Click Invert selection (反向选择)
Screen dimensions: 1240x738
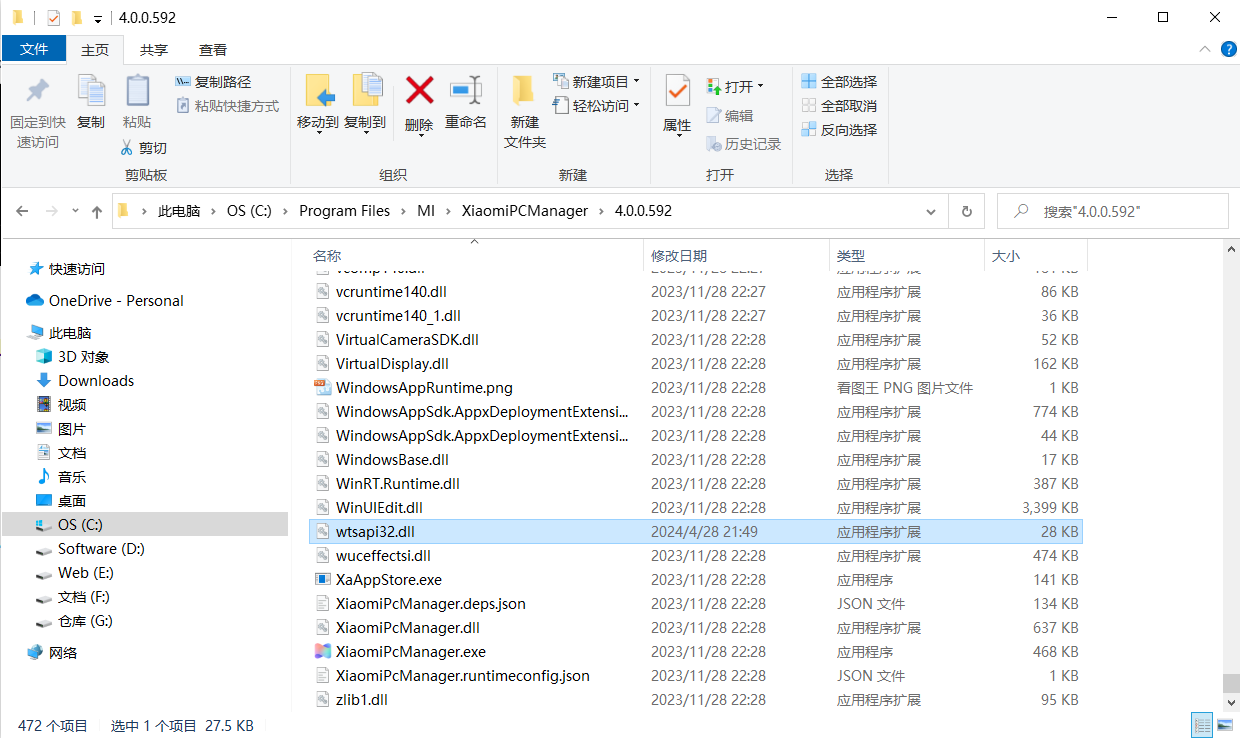point(839,130)
